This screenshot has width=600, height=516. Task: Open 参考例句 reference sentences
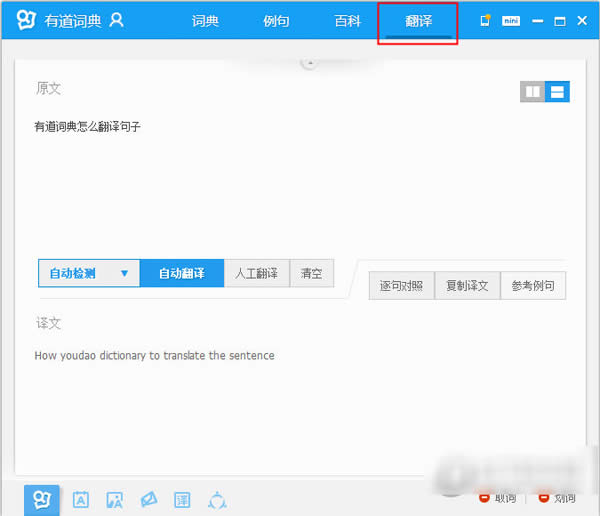click(x=533, y=286)
